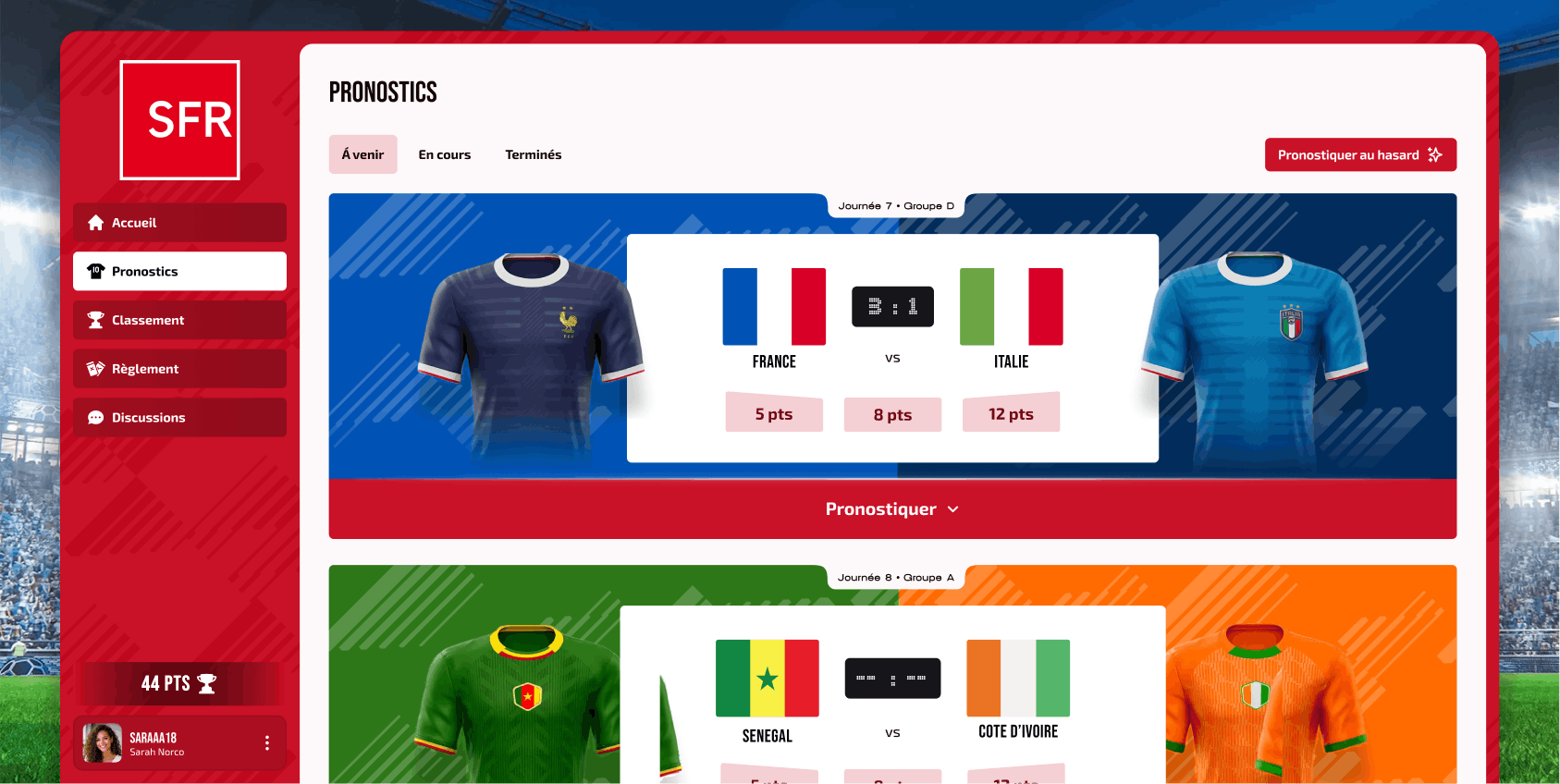Select the À venir tab
Image resolution: width=1560 pixels, height=784 pixels.
[363, 154]
